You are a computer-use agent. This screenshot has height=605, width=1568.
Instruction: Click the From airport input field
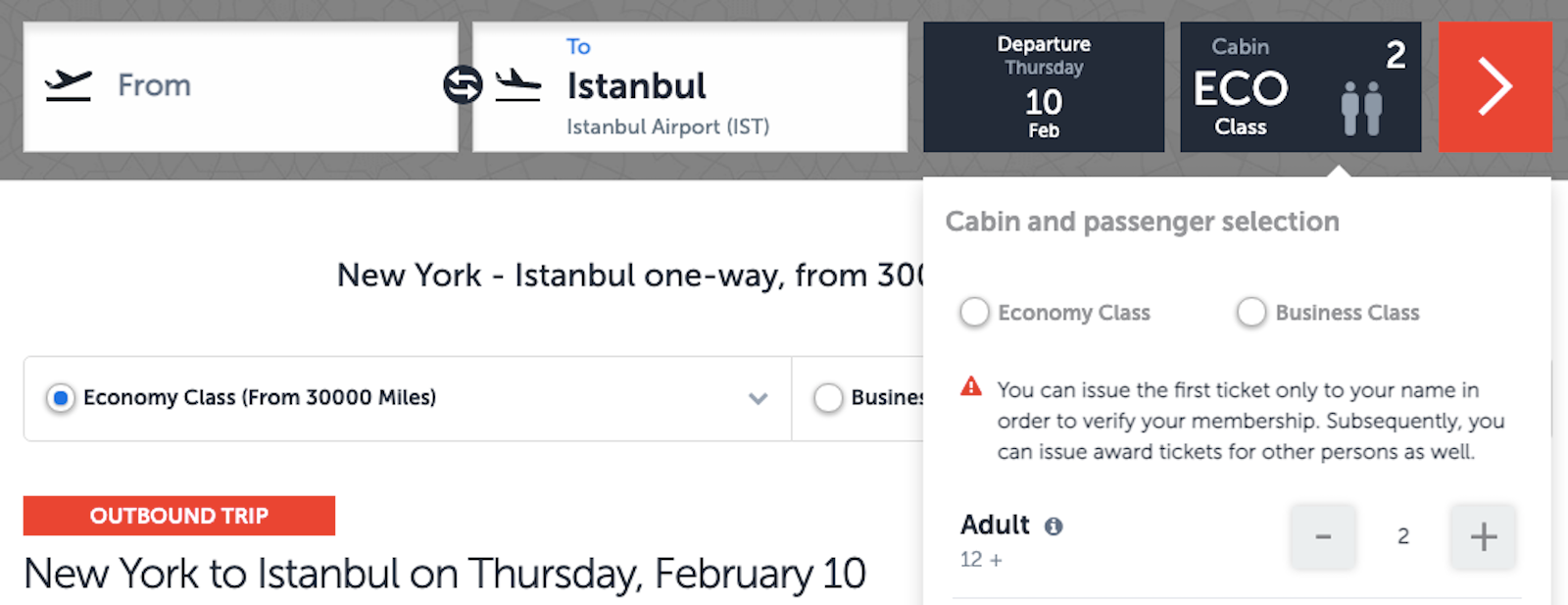(x=240, y=86)
